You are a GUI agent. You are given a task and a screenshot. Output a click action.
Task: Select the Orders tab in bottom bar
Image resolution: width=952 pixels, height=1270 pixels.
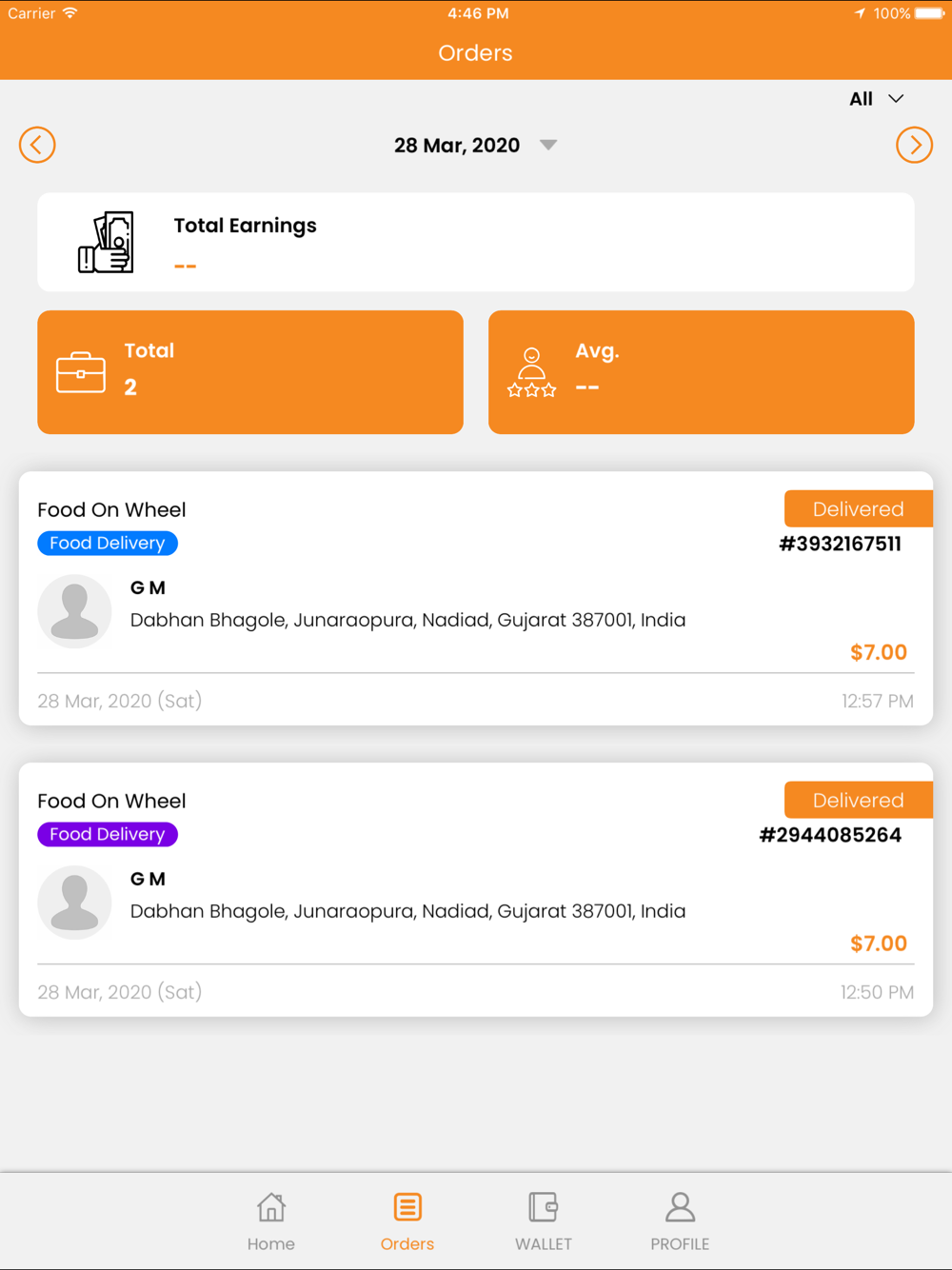tap(407, 1222)
